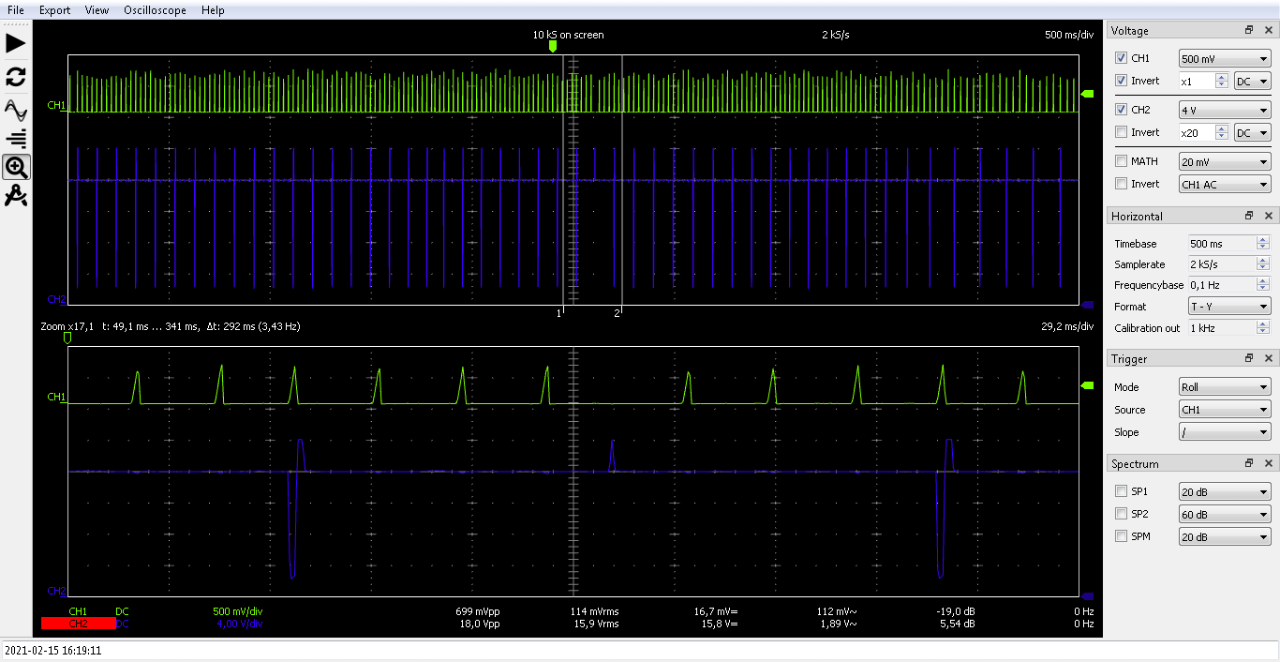Float the Voltage dock panel
Viewport: 1280px width, 662px height.
[x=1249, y=31]
